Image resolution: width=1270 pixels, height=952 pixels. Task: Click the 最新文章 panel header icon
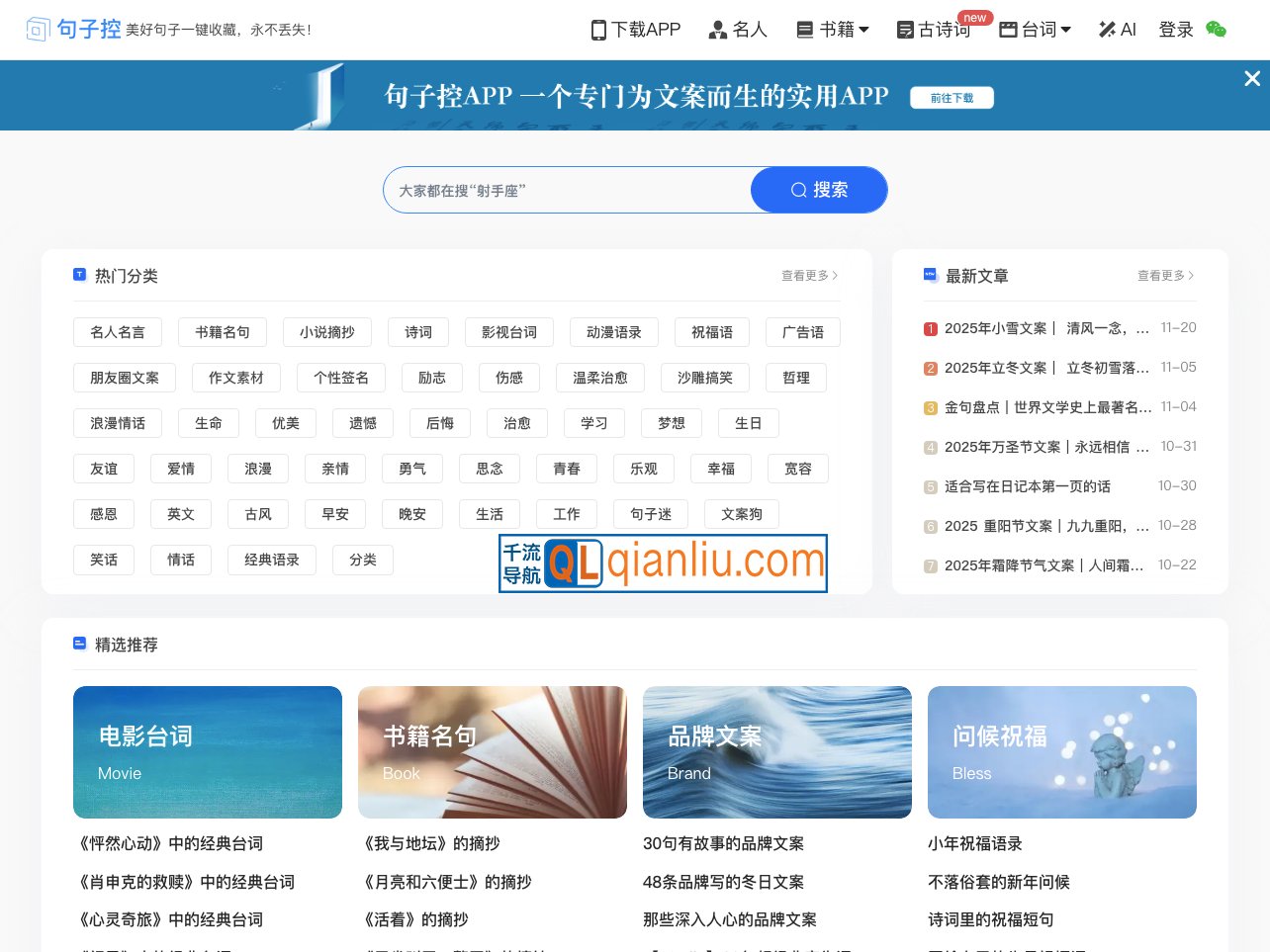[931, 275]
